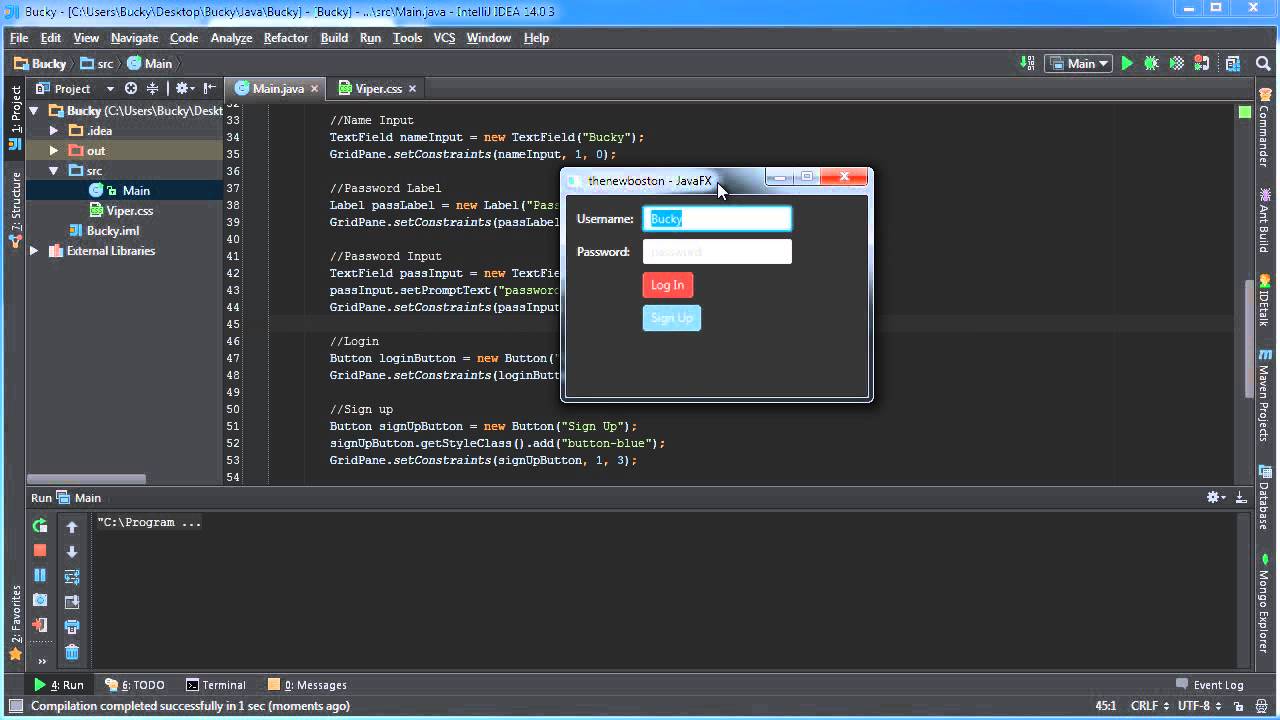Click Log In button in JavaFX window

click(667, 285)
